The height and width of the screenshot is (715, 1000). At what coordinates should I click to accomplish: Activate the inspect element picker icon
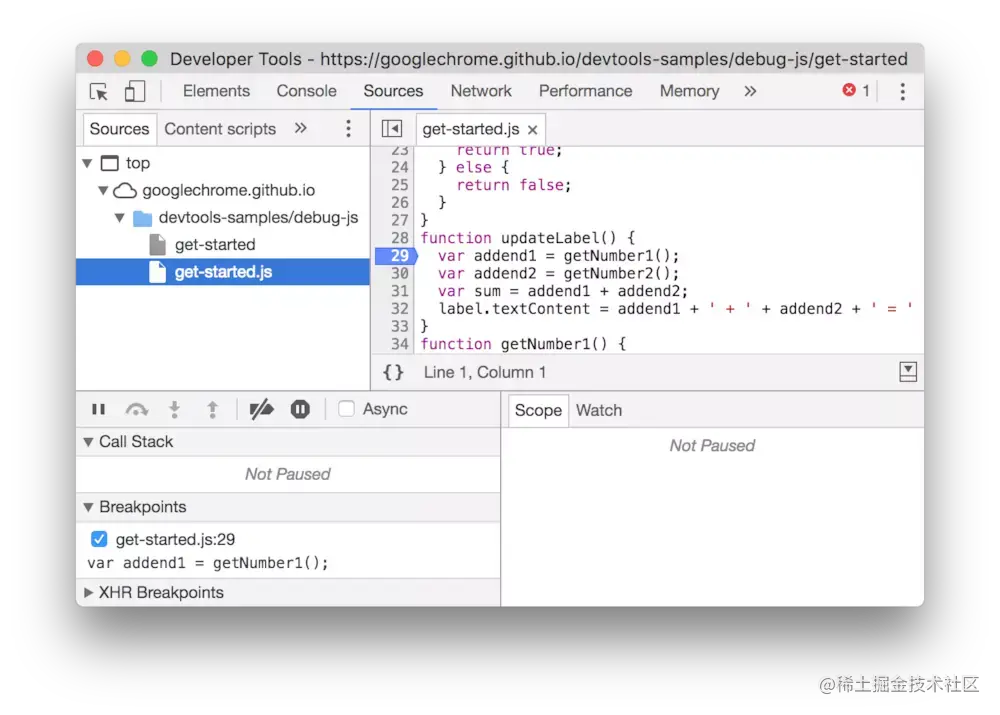click(99, 92)
